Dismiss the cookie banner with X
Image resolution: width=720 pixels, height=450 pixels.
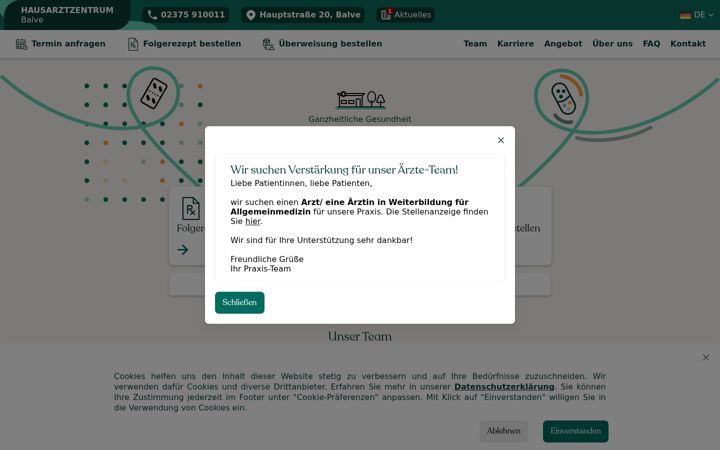click(706, 357)
